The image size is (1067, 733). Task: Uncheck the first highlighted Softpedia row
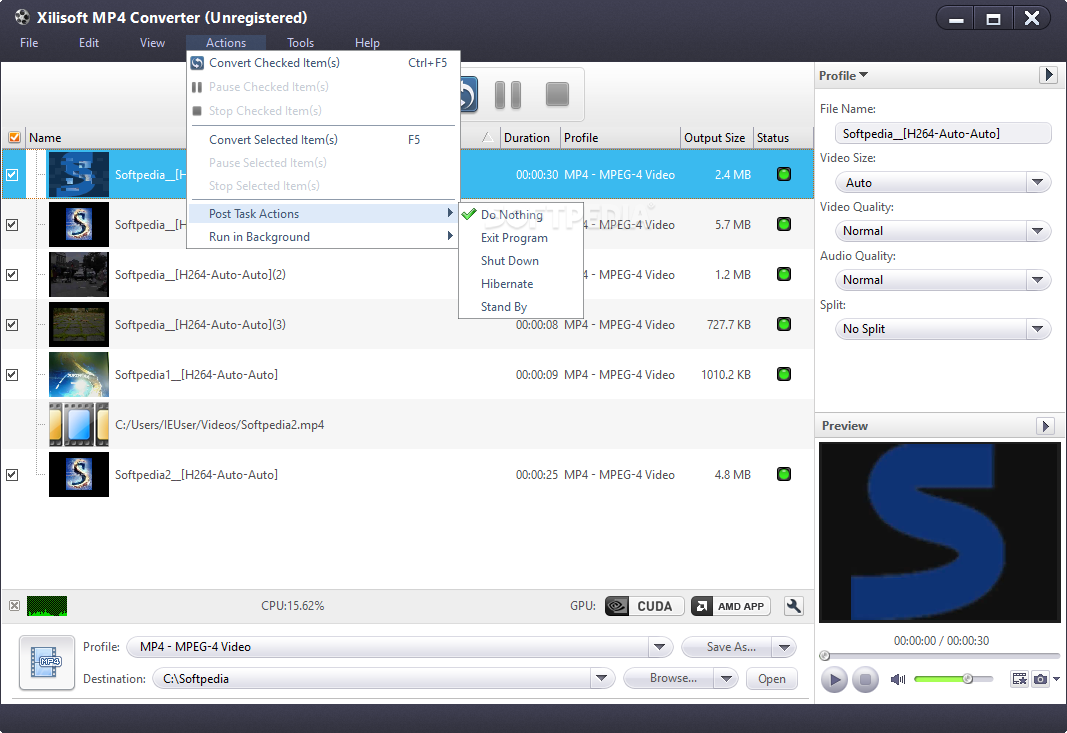click(12, 175)
